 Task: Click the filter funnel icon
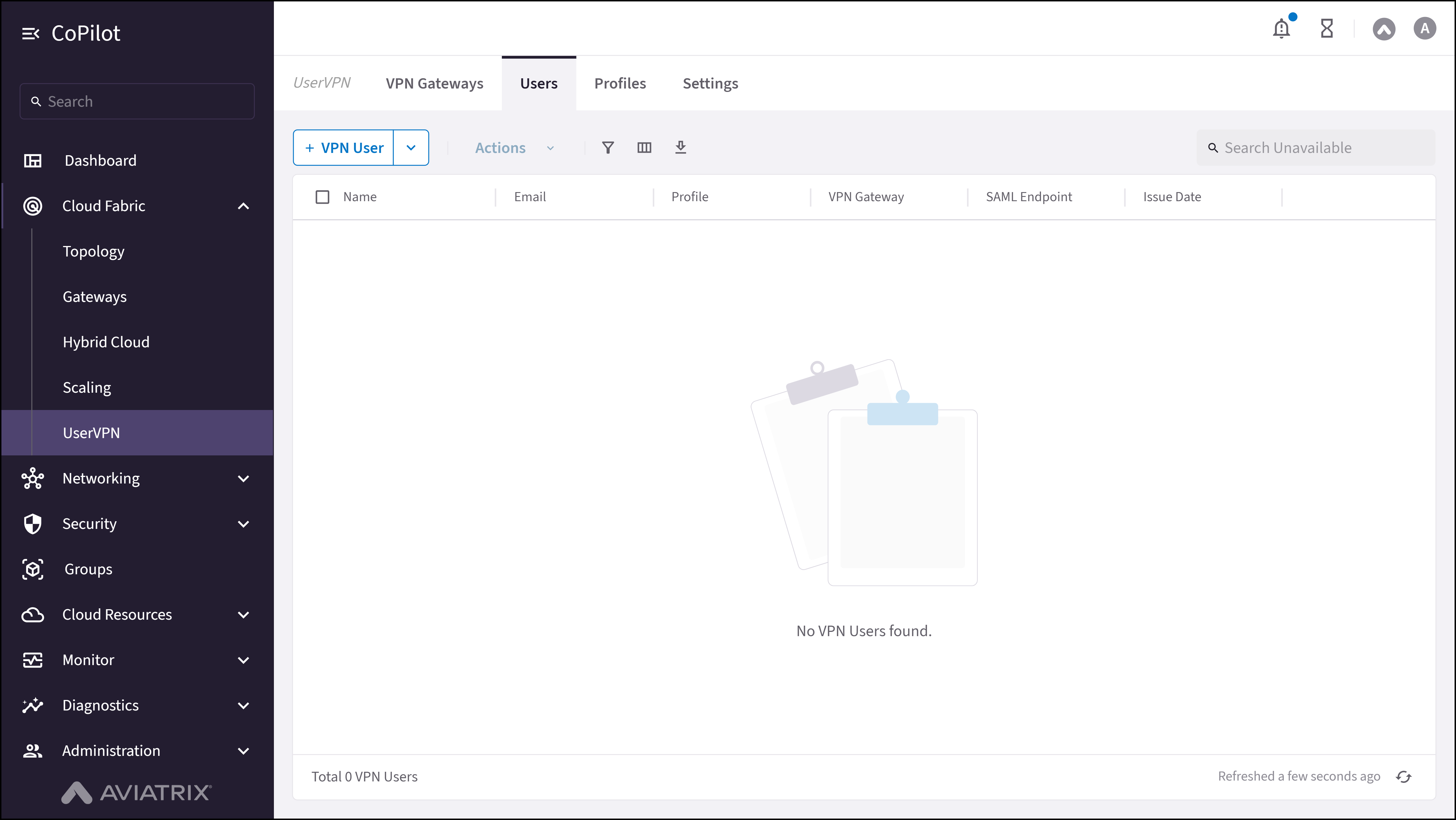click(x=608, y=148)
